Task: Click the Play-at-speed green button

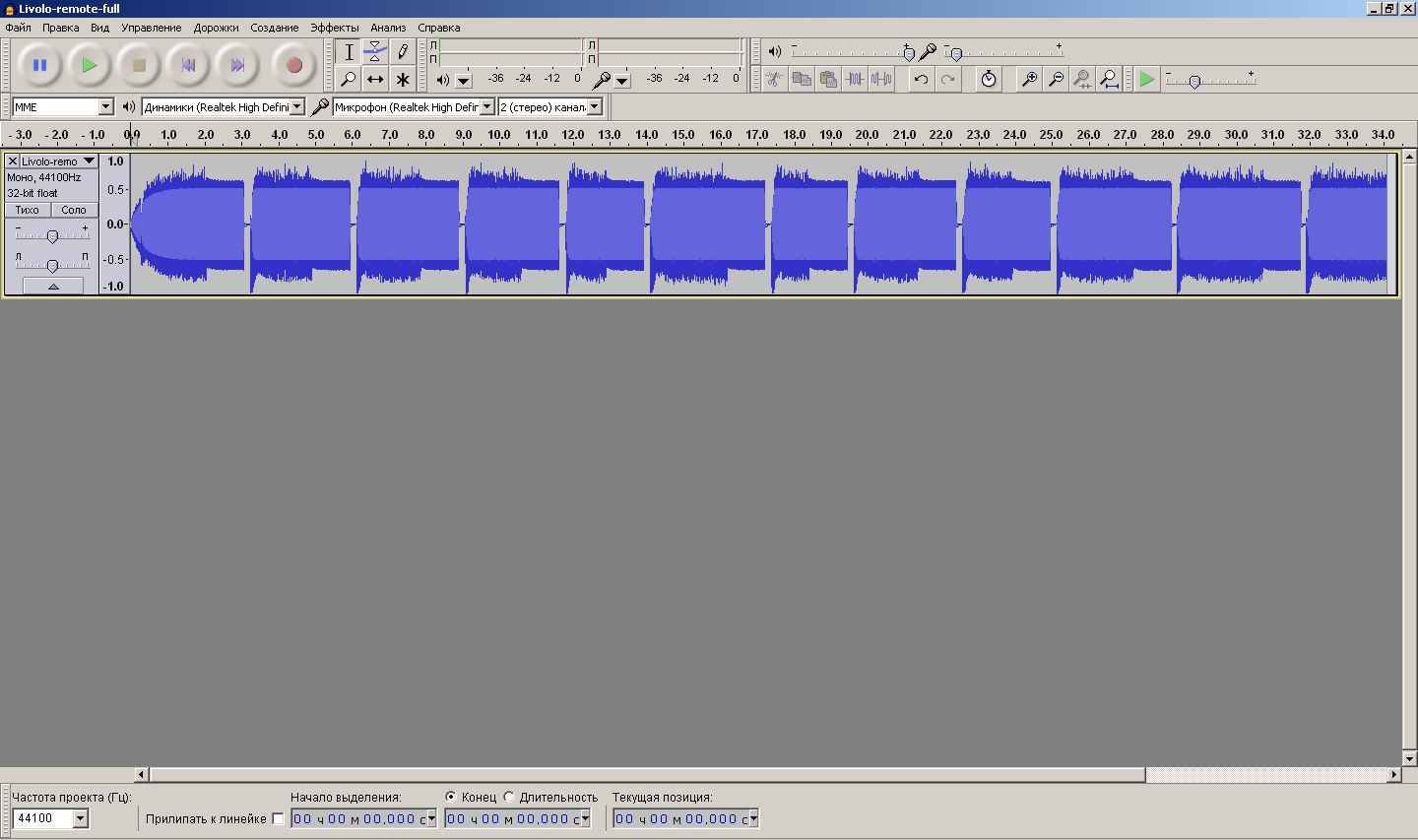Action: click(x=1147, y=79)
